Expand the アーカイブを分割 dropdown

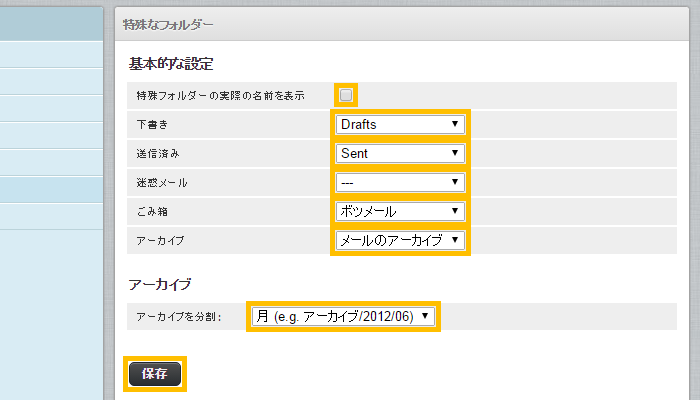[342, 316]
